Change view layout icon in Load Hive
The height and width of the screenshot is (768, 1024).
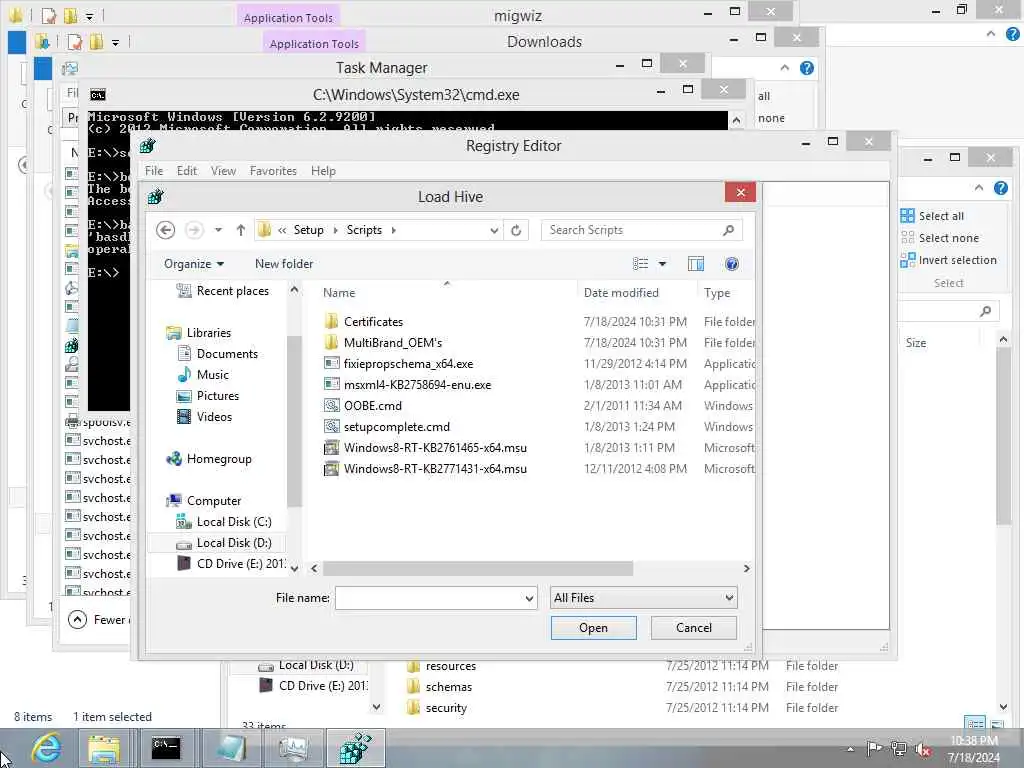click(641, 264)
